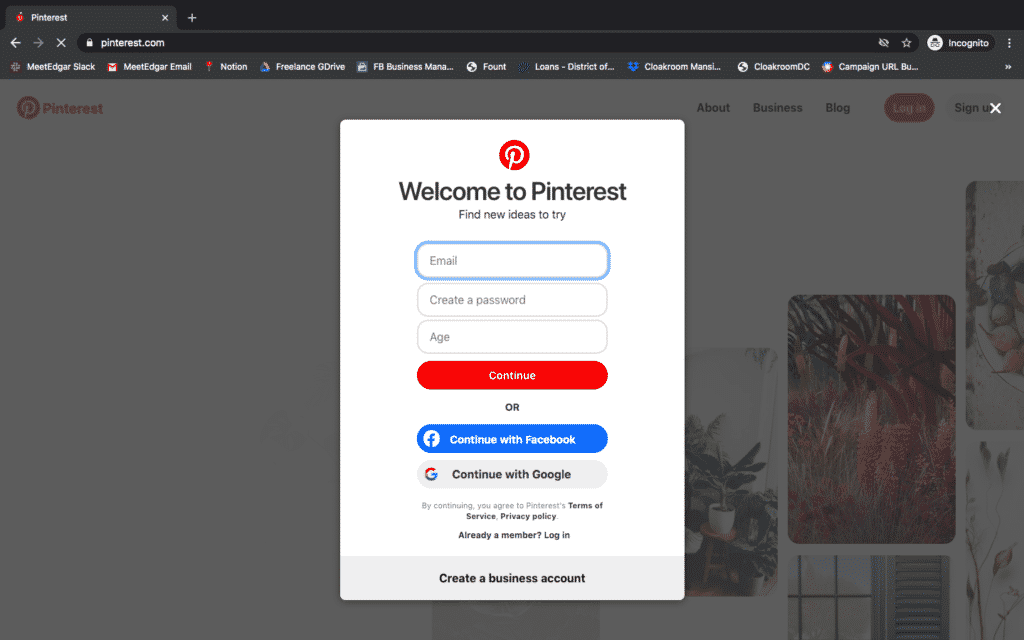This screenshot has height=640, width=1024.
Task: Click the Pinterest logo in the signup modal
Action: 514,155
